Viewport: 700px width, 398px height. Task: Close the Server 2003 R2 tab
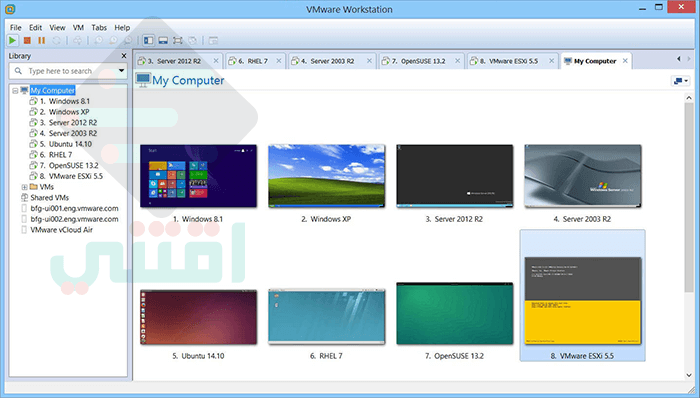click(x=369, y=61)
